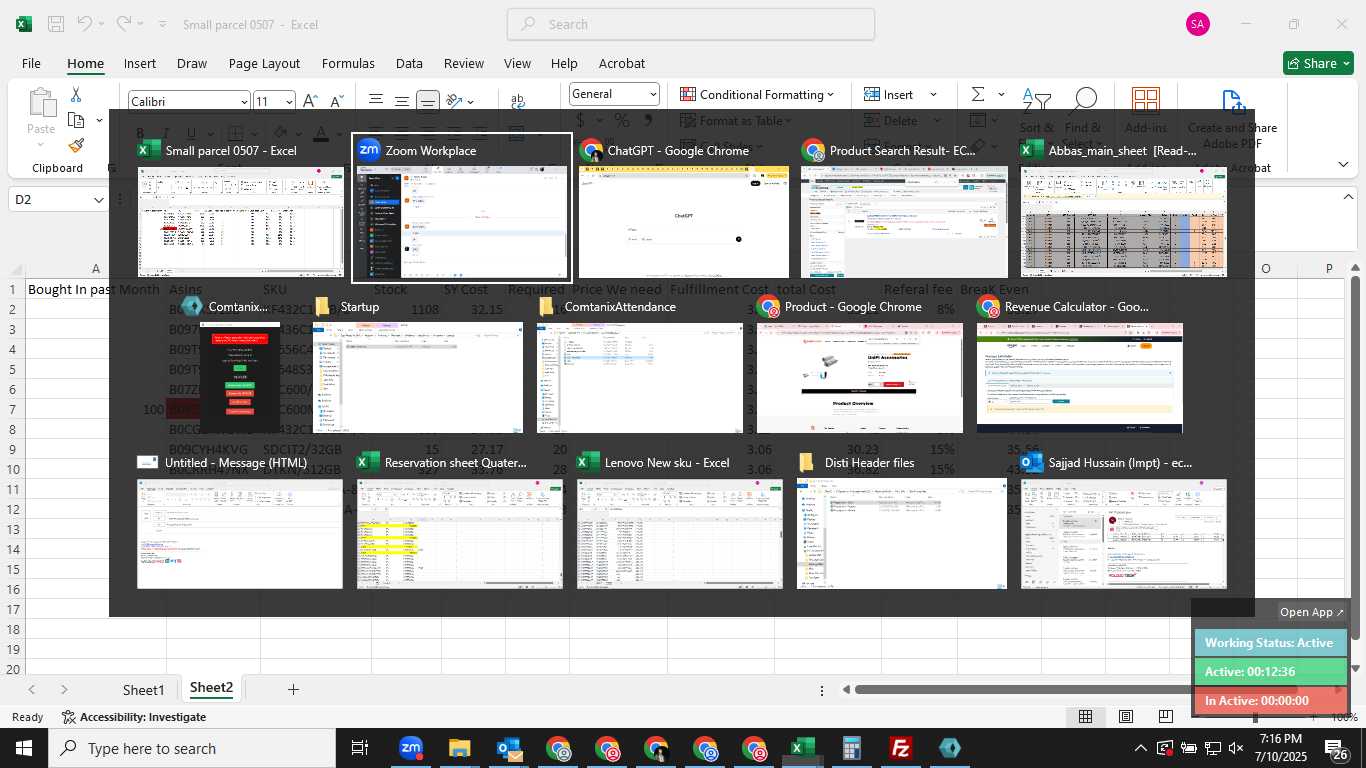Click the Insert cells button
The height and width of the screenshot is (768, 1366).
coord(889,94)
